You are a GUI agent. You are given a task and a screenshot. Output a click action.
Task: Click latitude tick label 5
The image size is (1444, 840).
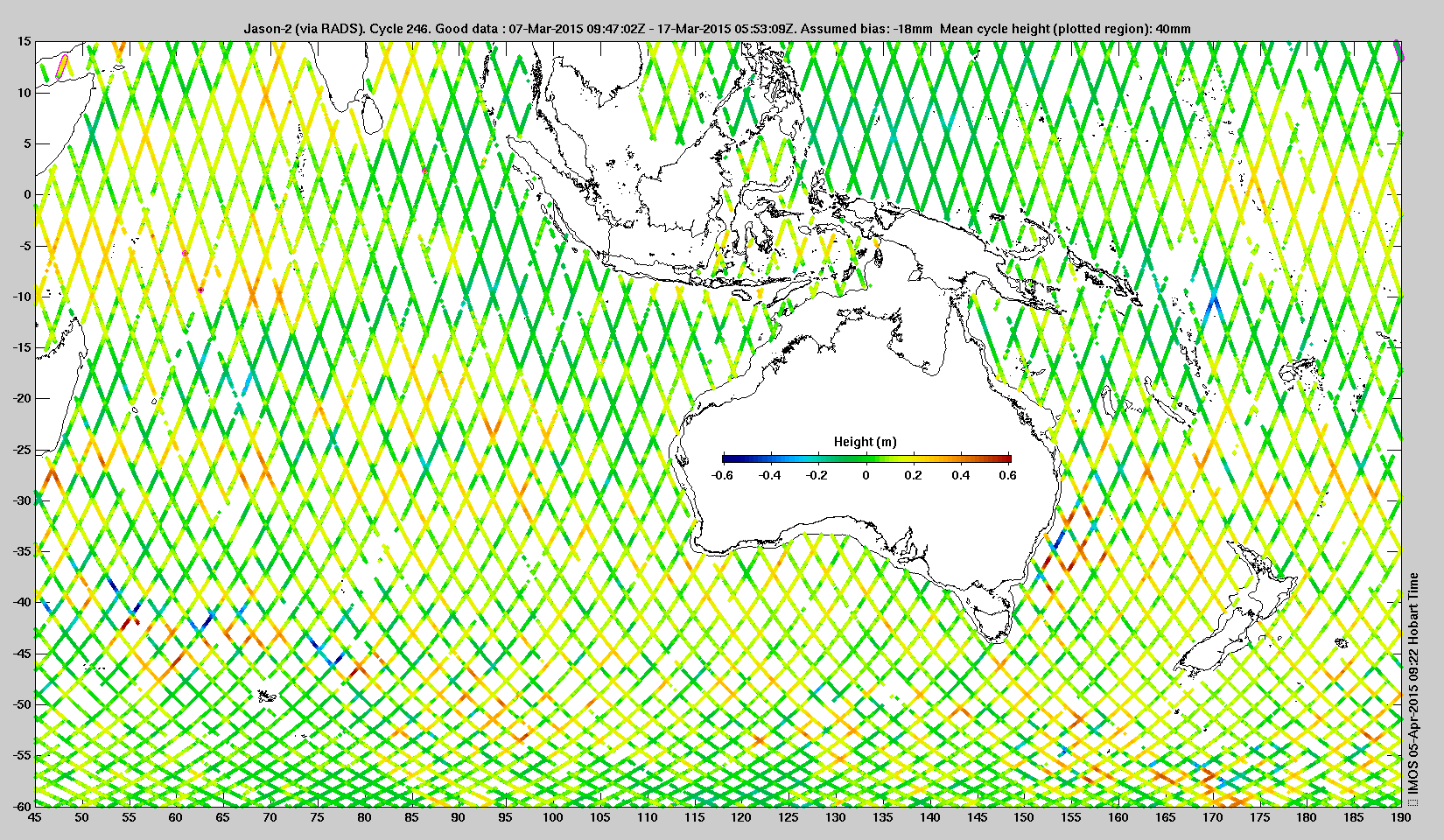tap(27, 143)
